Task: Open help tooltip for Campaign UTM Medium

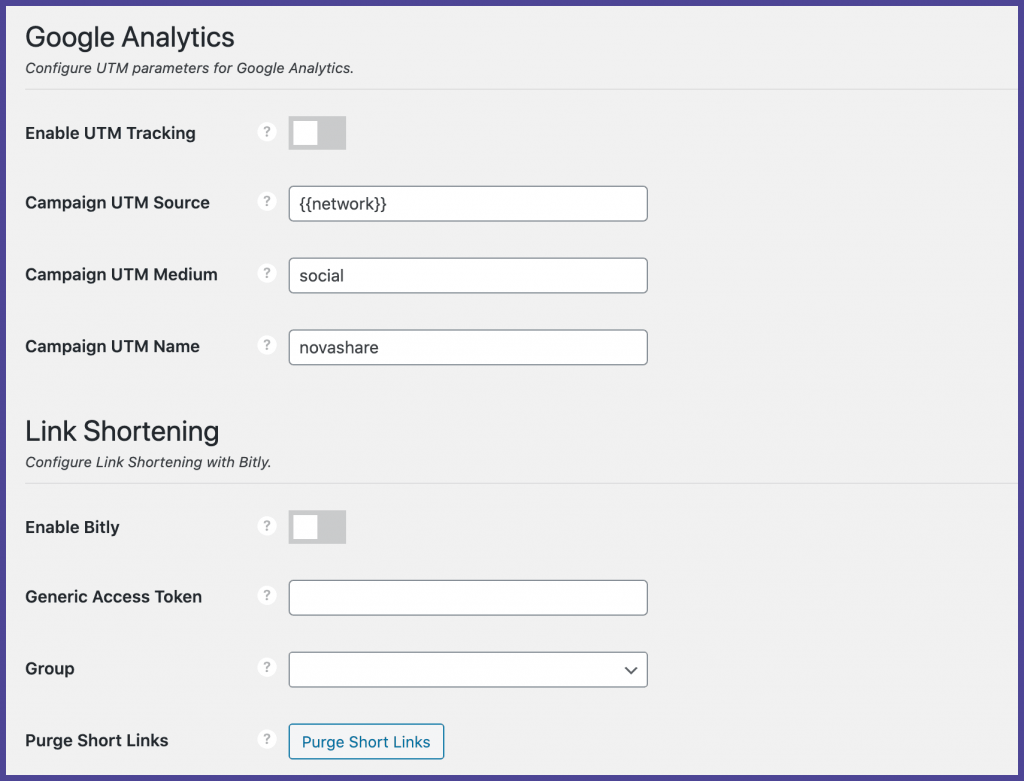Action: tap(266, 273)
